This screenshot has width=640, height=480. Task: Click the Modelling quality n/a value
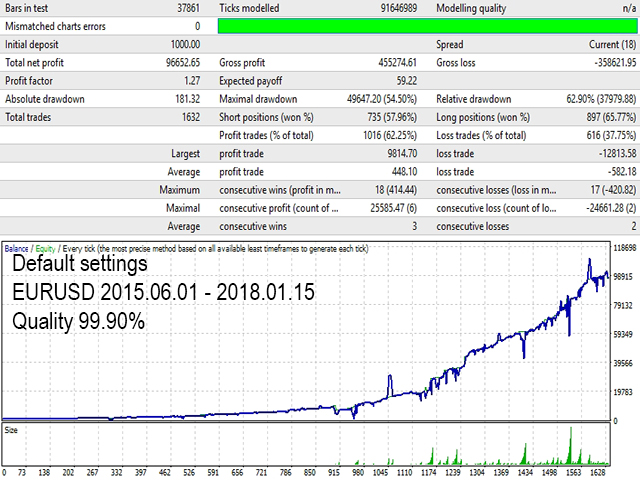[629, 8]
